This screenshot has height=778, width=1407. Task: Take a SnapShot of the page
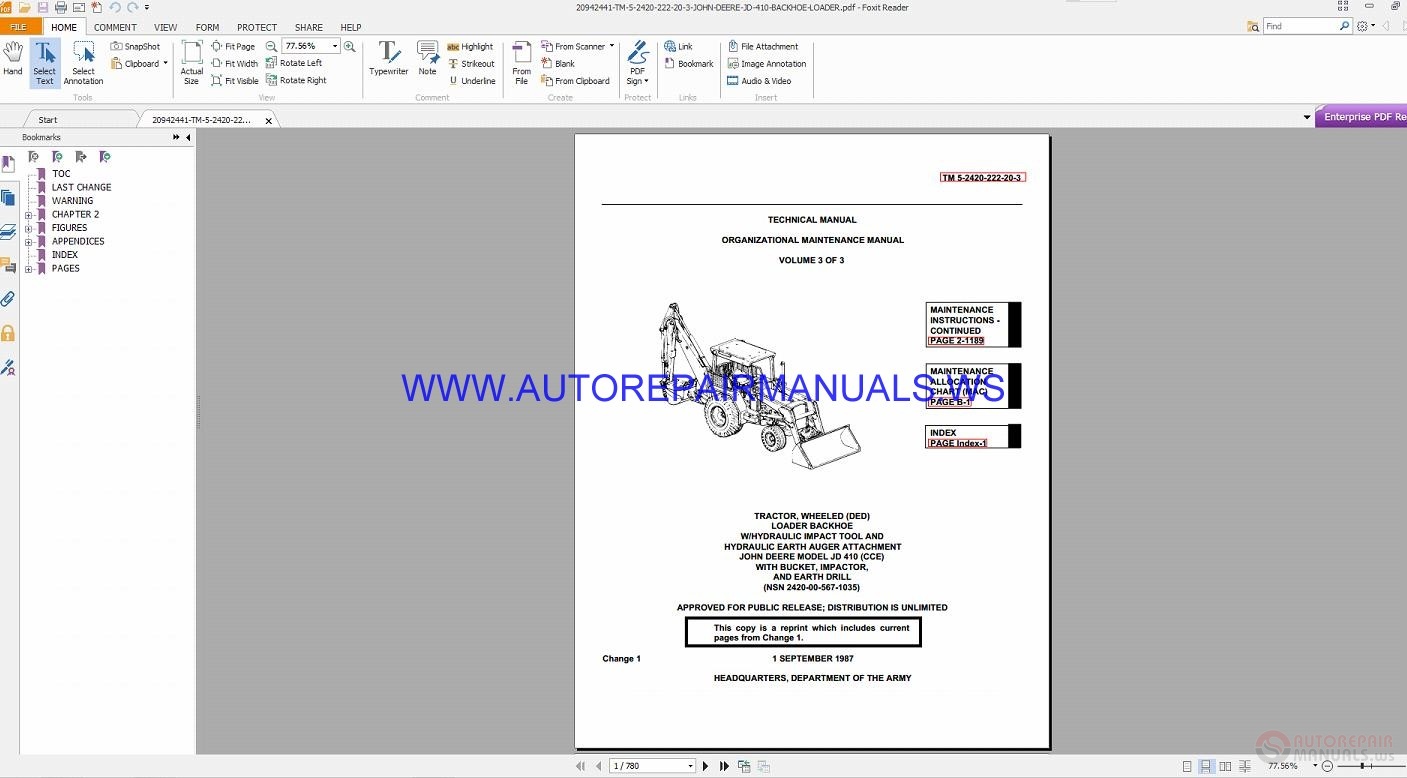point(135,46)
